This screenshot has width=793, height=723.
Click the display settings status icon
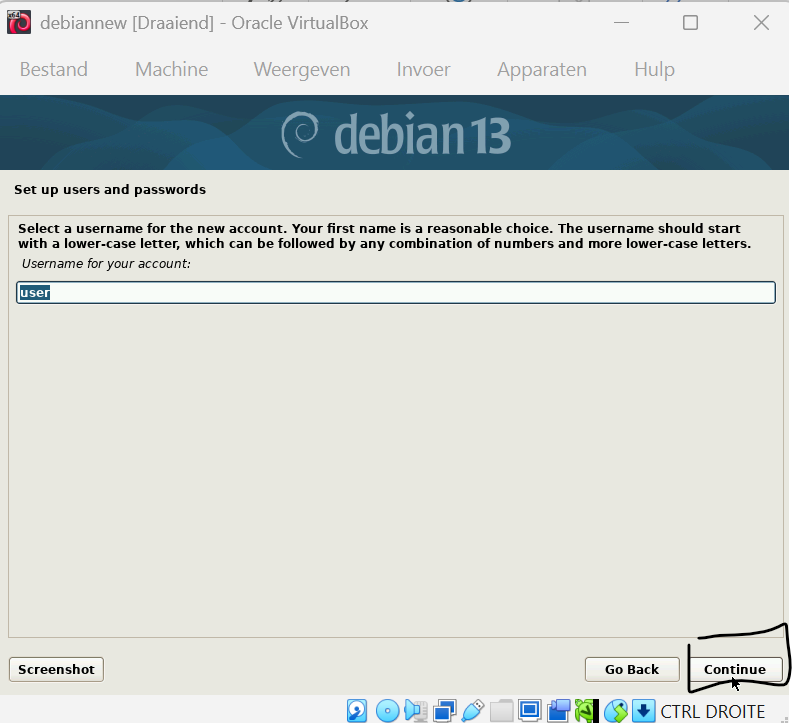[x=530, y=711]
